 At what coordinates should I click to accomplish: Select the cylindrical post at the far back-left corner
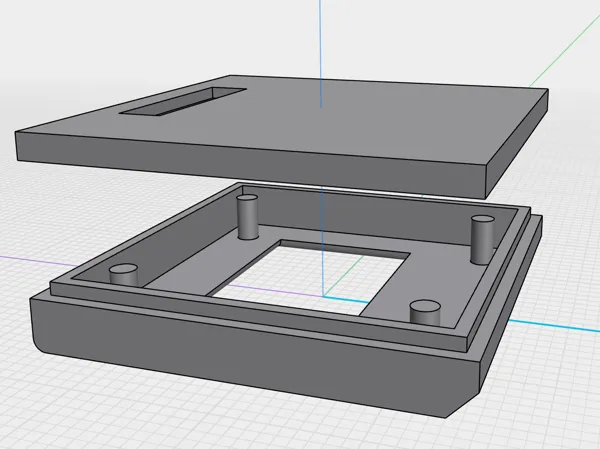point(248,217)
